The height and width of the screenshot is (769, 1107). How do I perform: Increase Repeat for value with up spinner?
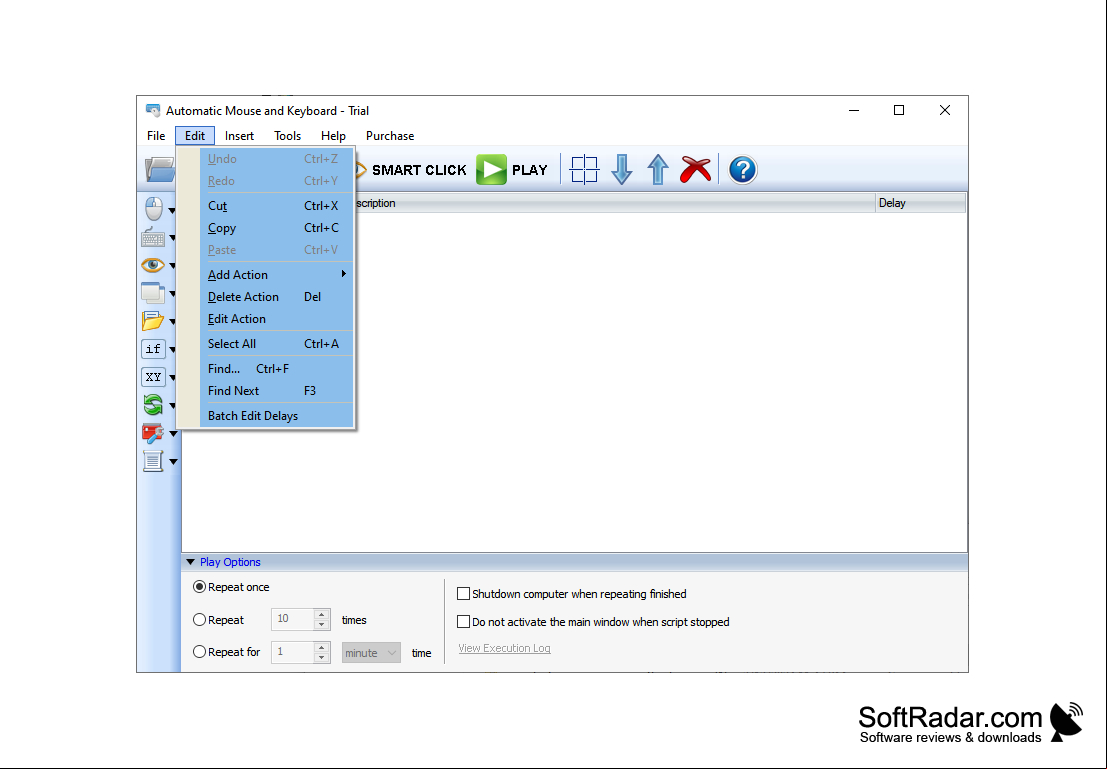coord(321,647)
